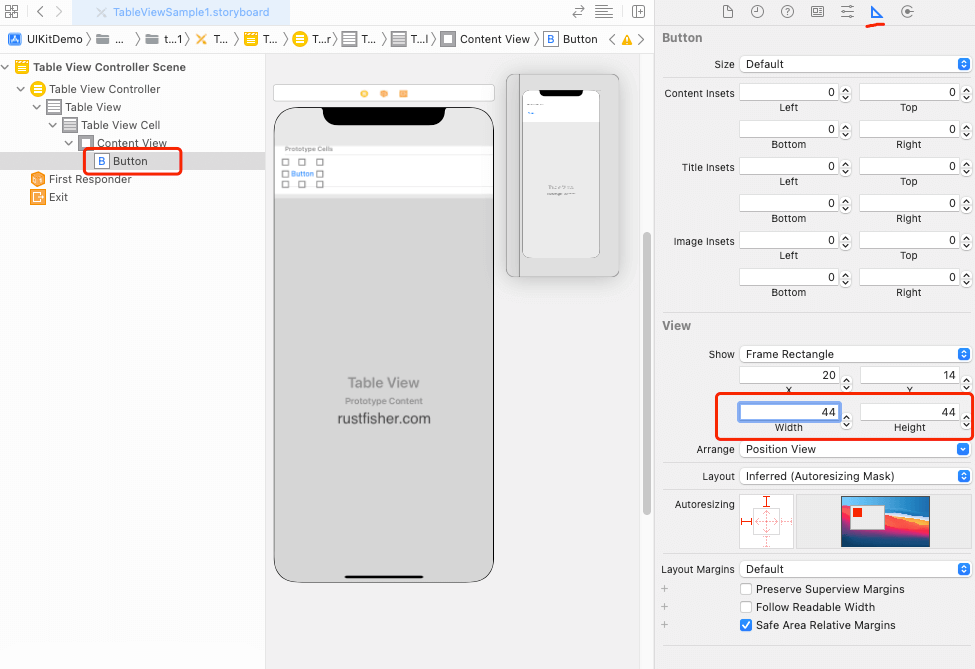Uncheck Safe Area Relative Margins
This screenshot has width=975, height=669.
[746, 625]
